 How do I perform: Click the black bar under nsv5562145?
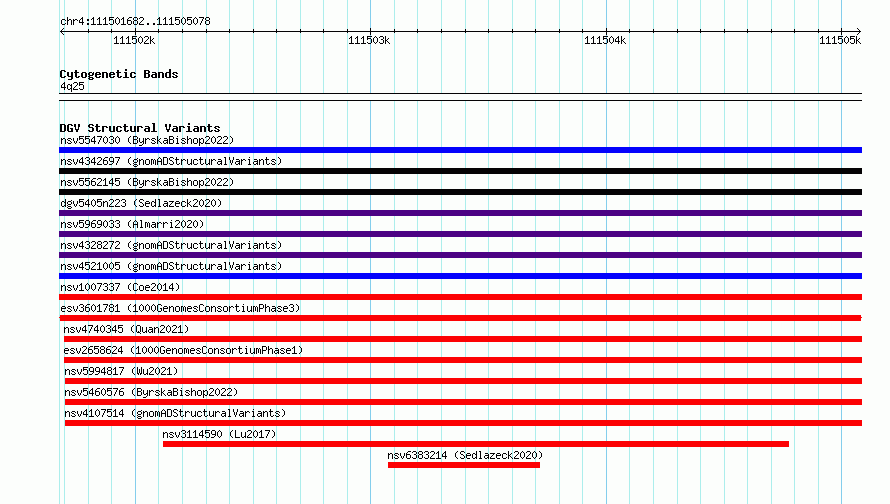460,192
